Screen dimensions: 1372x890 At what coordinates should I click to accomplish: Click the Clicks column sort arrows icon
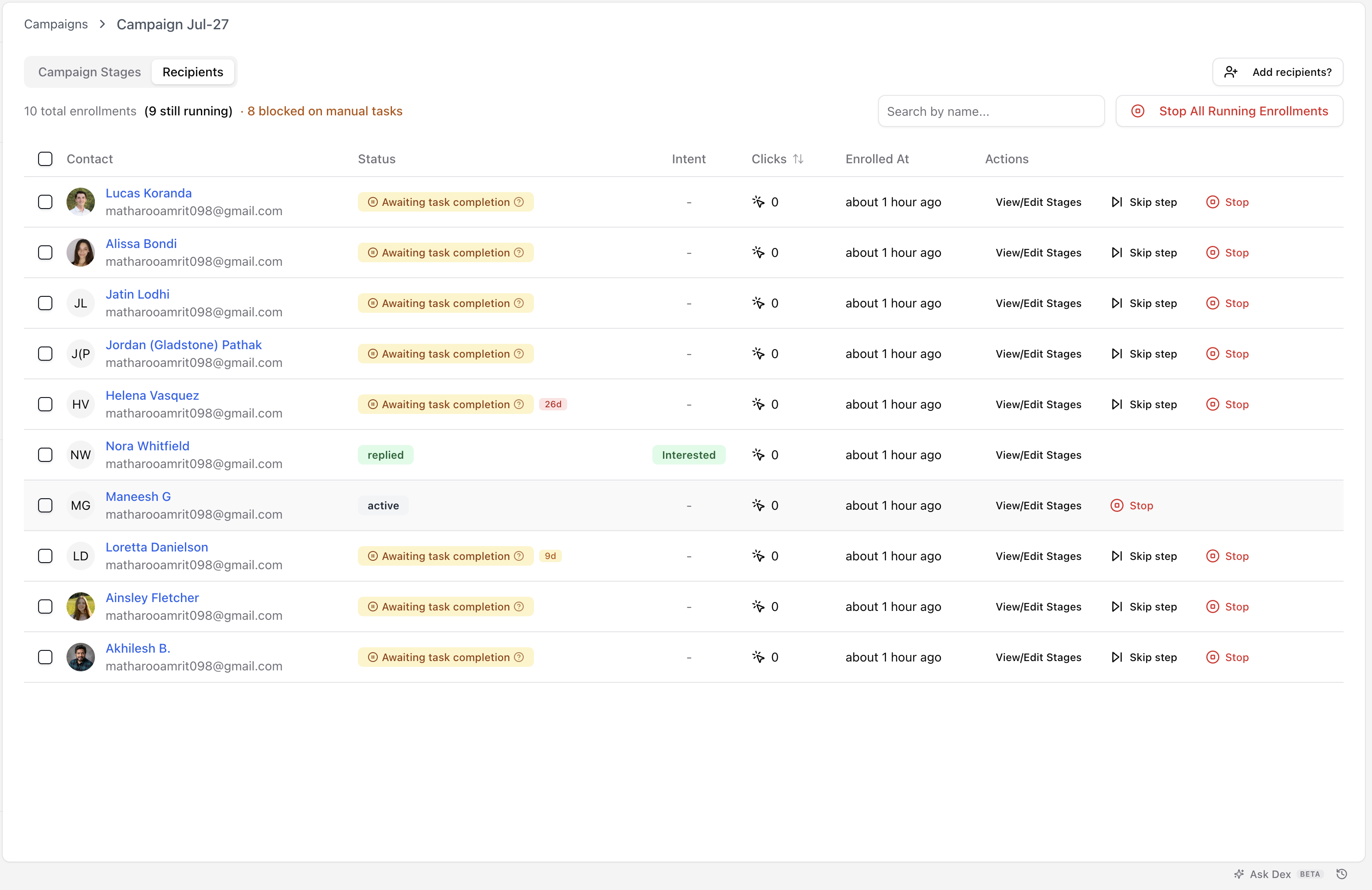798,159
